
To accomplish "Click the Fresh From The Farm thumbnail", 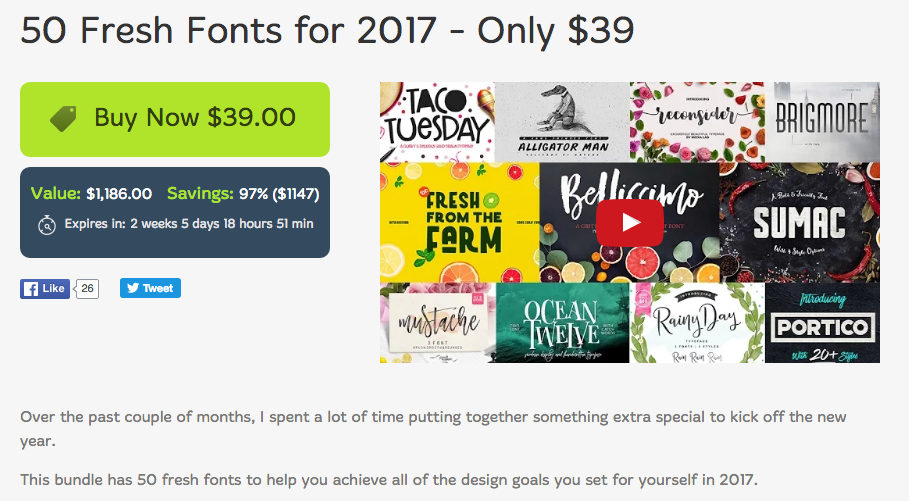I will [x=459, y=222].
